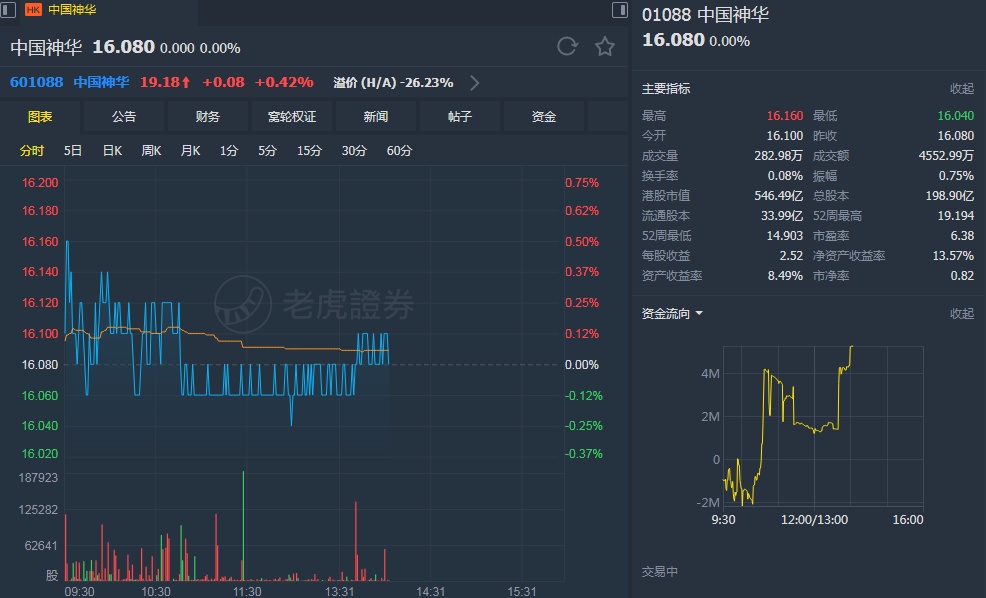The width and height of the screenshot is (986, 598).
Task: Click the 最低 value 16.040
Action: click(x=956, y=116)
